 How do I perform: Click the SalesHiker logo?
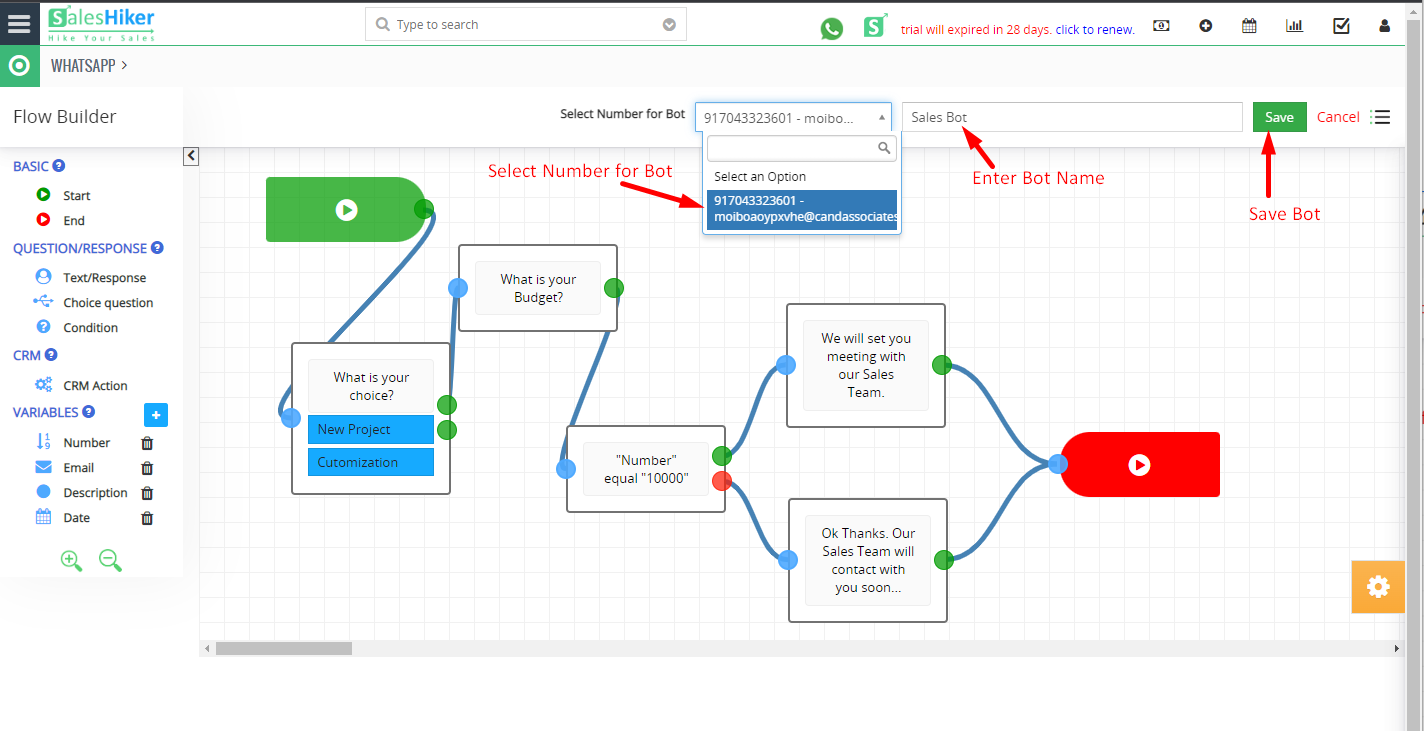[102, 22]
